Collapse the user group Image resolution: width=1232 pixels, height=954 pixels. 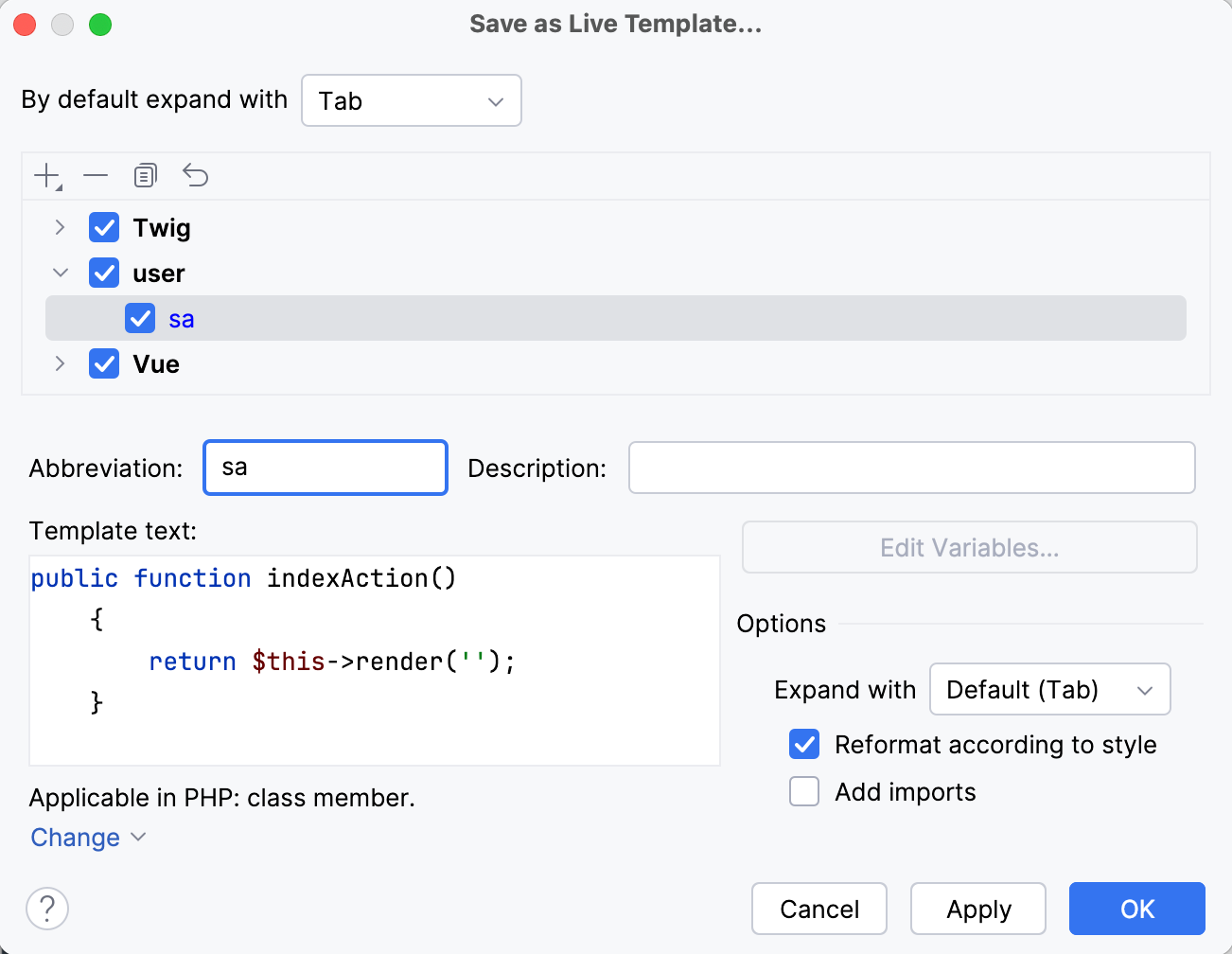pyautogui.click(x=60, y=273)
